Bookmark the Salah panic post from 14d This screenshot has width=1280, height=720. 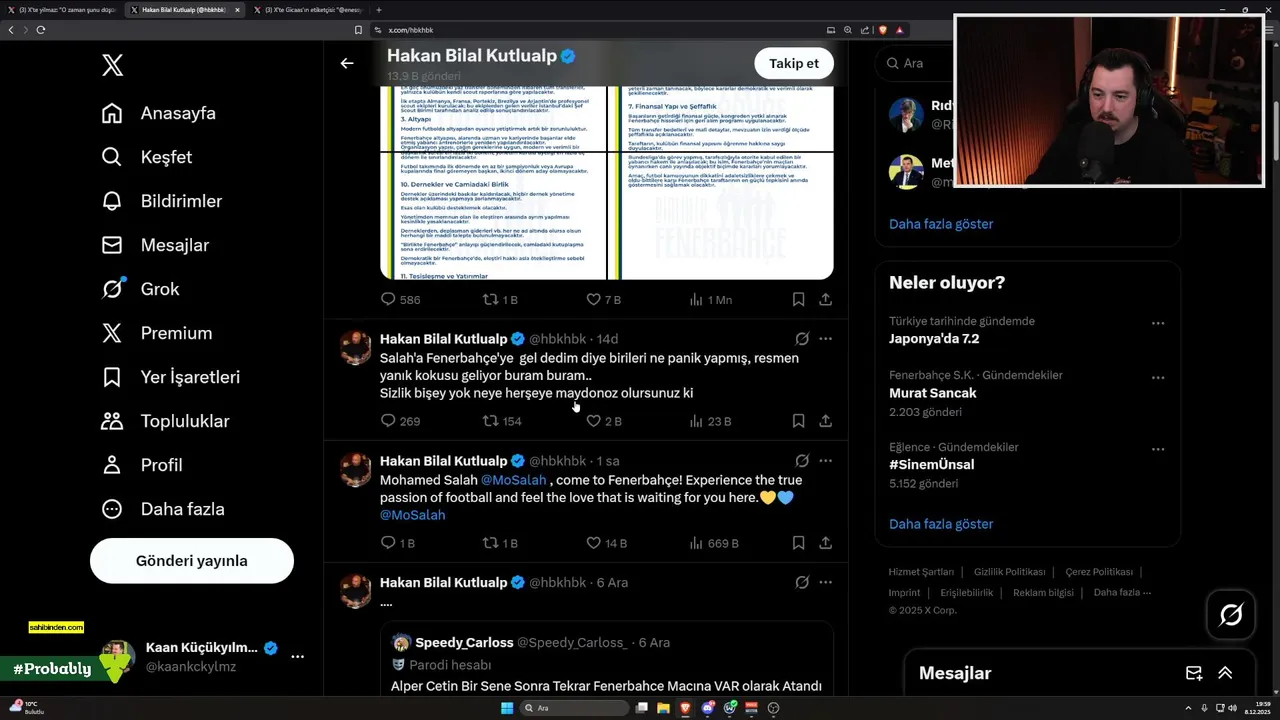tap(798, 421)
